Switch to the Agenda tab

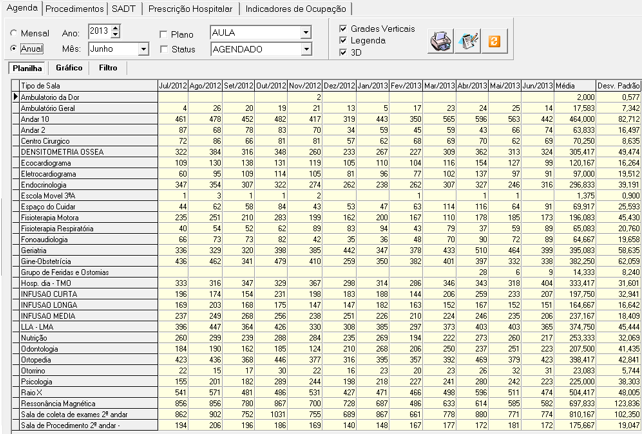(22, 8)
